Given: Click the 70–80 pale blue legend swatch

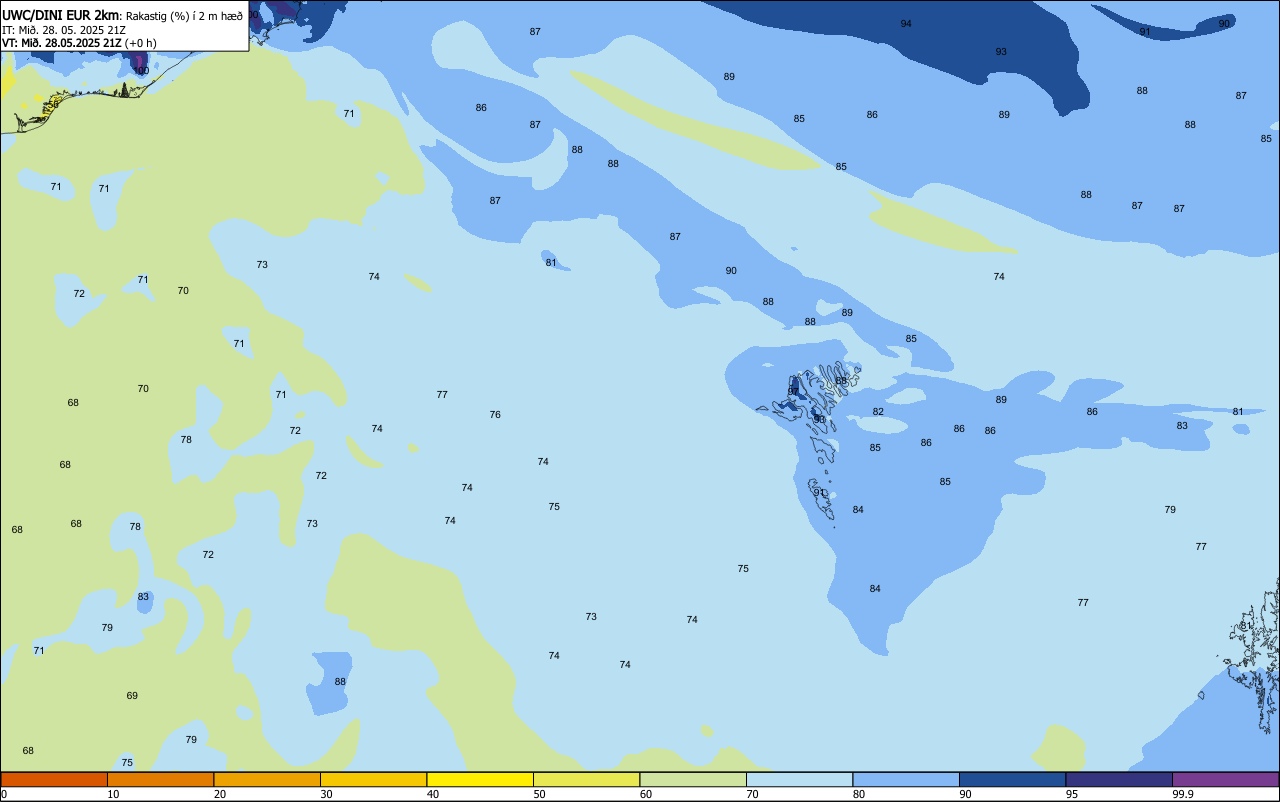Looking at the screenshot, I should (799, 779).
